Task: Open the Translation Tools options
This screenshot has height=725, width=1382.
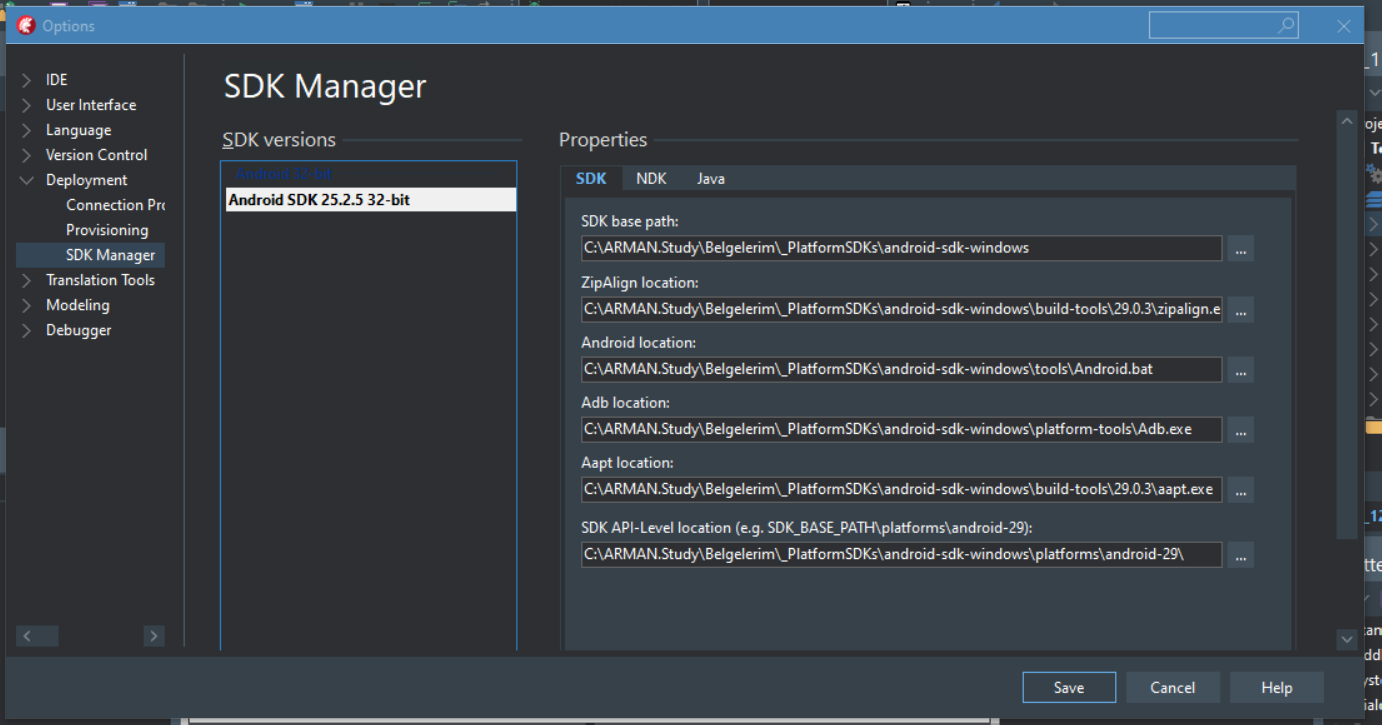Action: tap(100, 280)
